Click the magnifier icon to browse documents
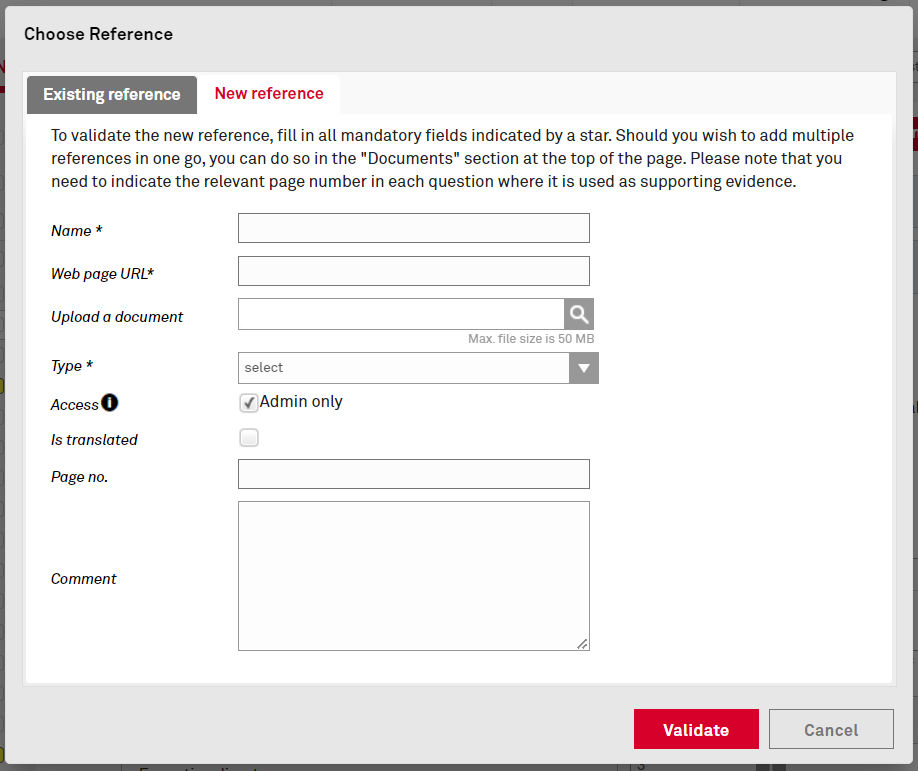918x771 pixels. 579,314
